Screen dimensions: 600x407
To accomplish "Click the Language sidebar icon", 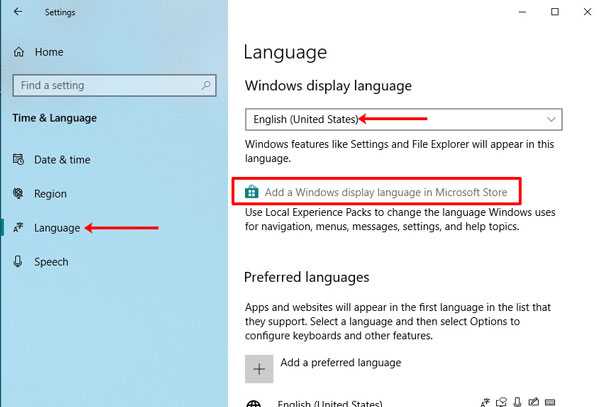I will click(x=18, y=228).
